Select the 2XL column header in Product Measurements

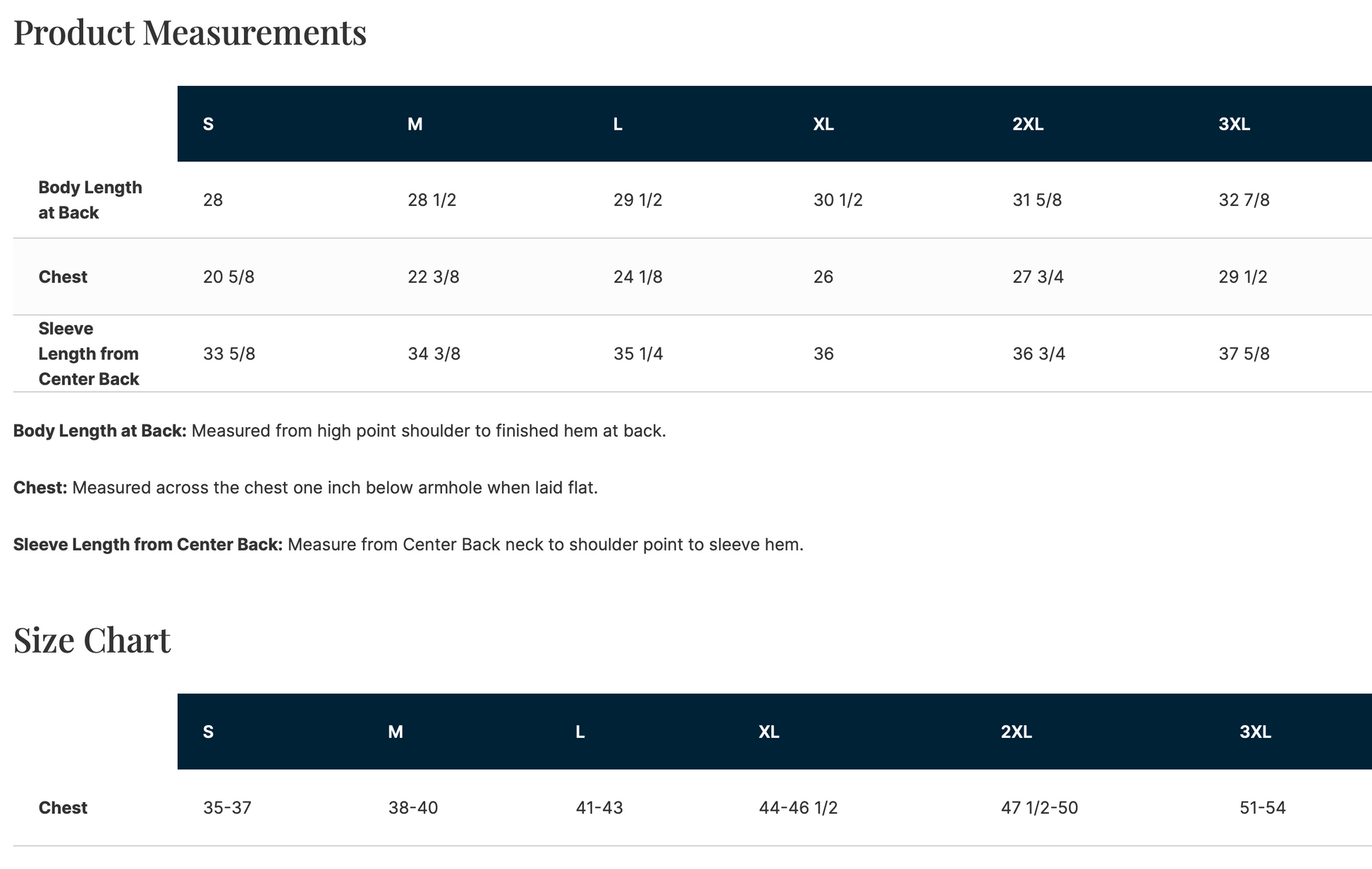point(1027,125)
